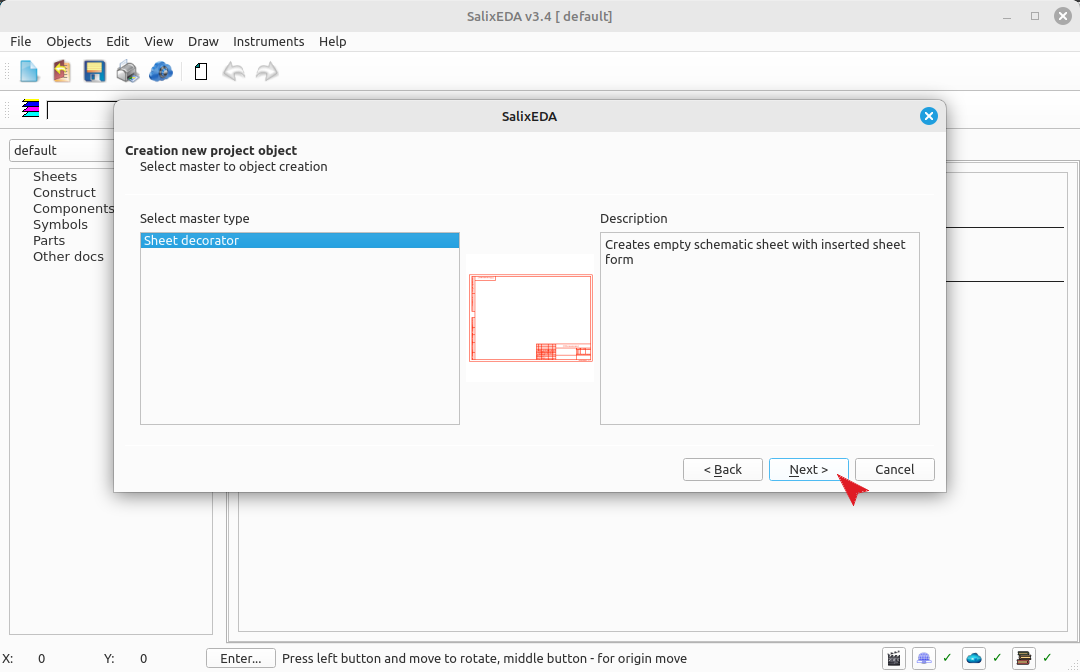1080x672 pixels.
Task: Minimize the SalixEDA main window
Action: (1007, 16)
